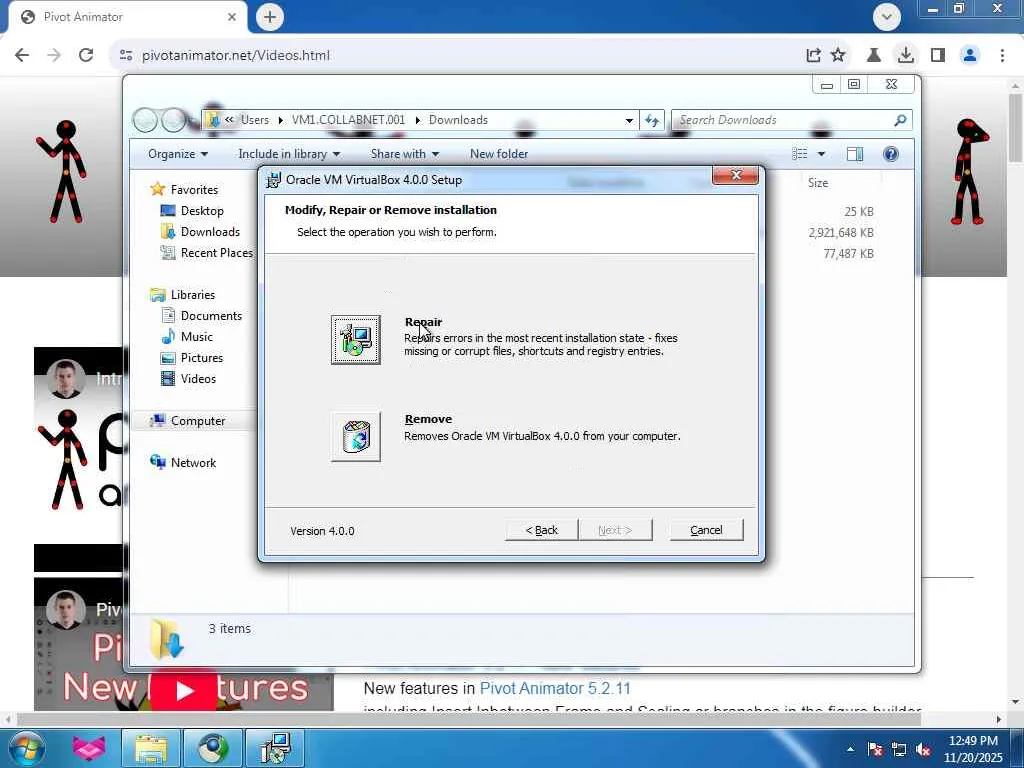Click the Repair installation icon button
1024x768 pixels.
(x=355, y=340)
